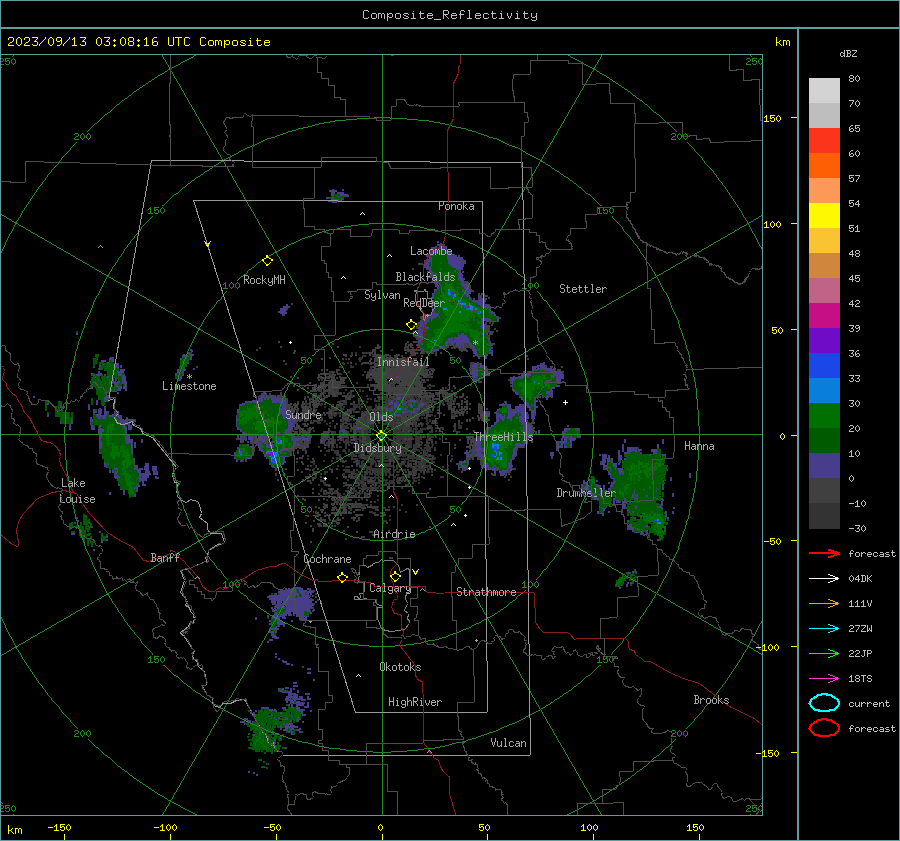The image size is (900, 841).
Task: Click the RockyMH label
Action: [264, 280]
